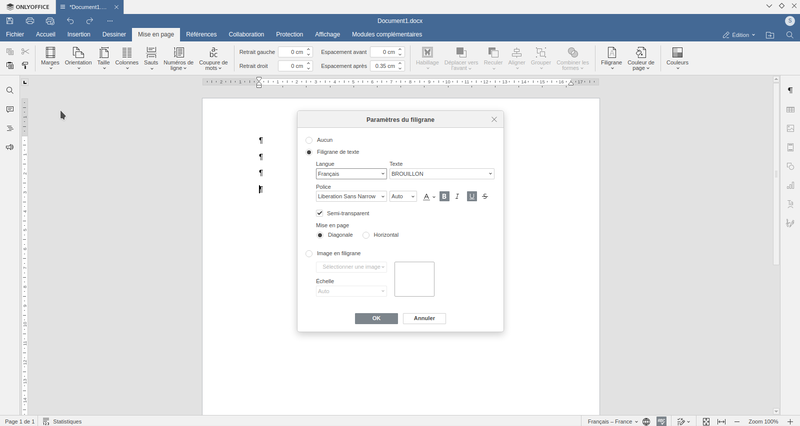Toggle italic for watermark text
Viewport: 800px width, 426px height.
(x=458, y=197)
